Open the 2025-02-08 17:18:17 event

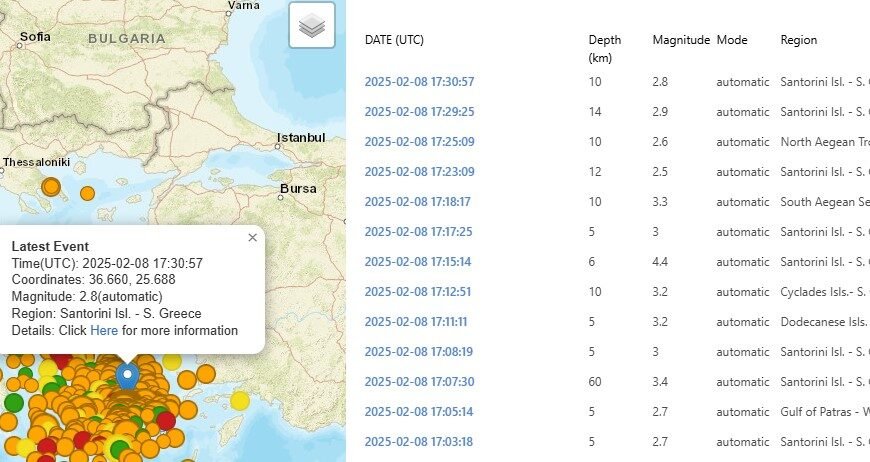tap(419, 202)
